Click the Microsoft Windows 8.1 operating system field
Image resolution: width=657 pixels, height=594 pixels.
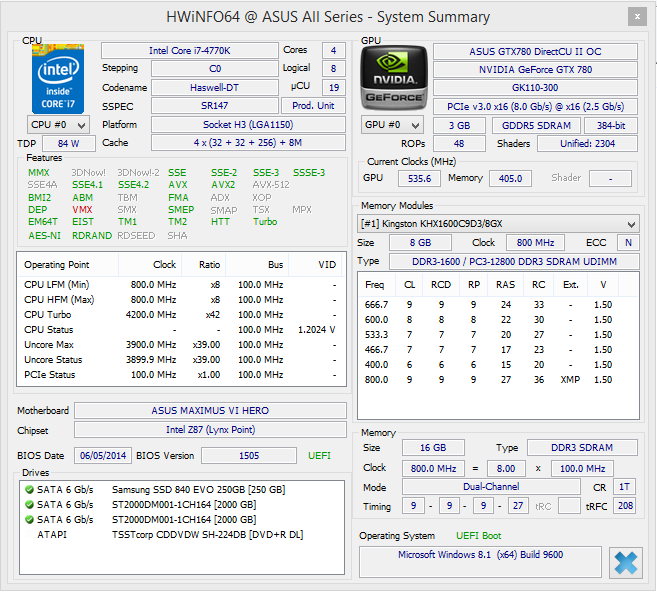[480, 563]
